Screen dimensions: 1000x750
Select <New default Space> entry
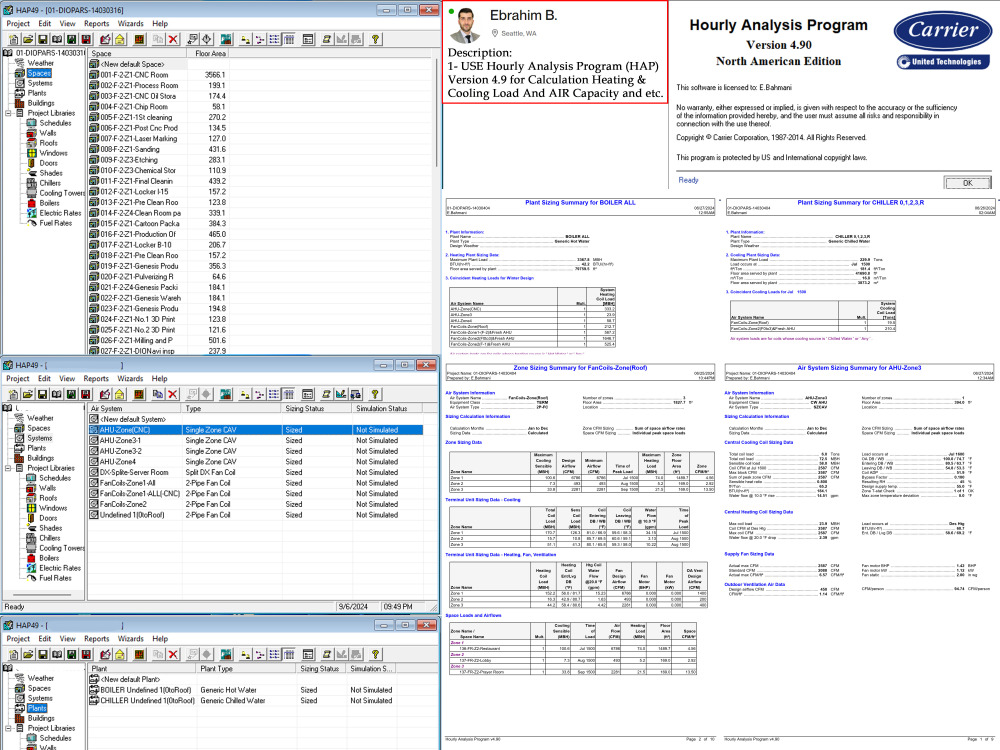tap(132, 64)
